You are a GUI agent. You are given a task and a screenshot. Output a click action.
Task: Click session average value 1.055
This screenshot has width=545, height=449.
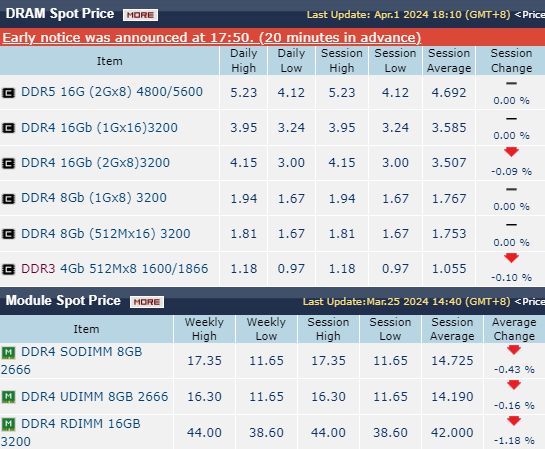pyautogui.click(x=449, y=269)
